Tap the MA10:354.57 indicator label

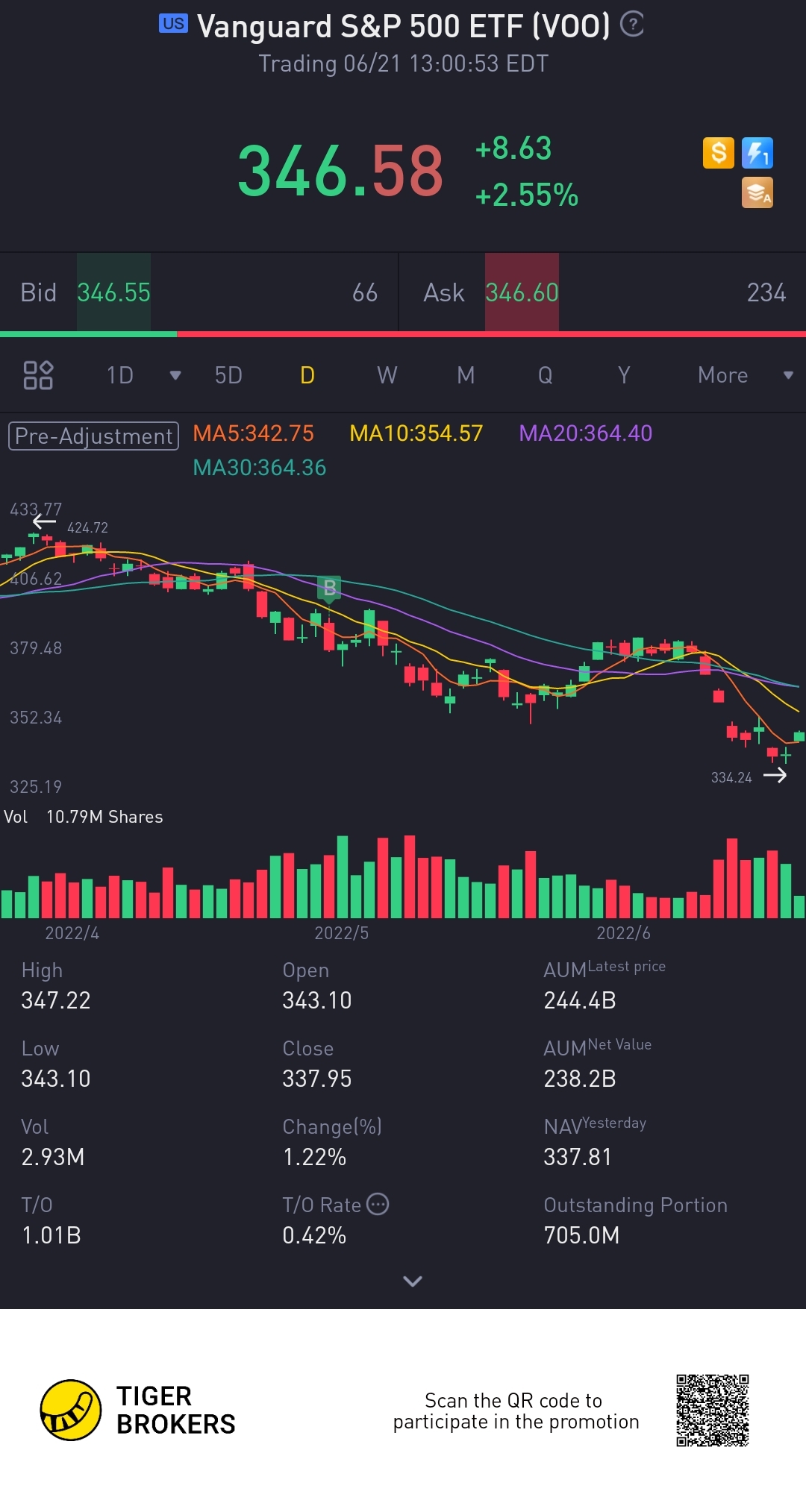[x=416, y=433]
